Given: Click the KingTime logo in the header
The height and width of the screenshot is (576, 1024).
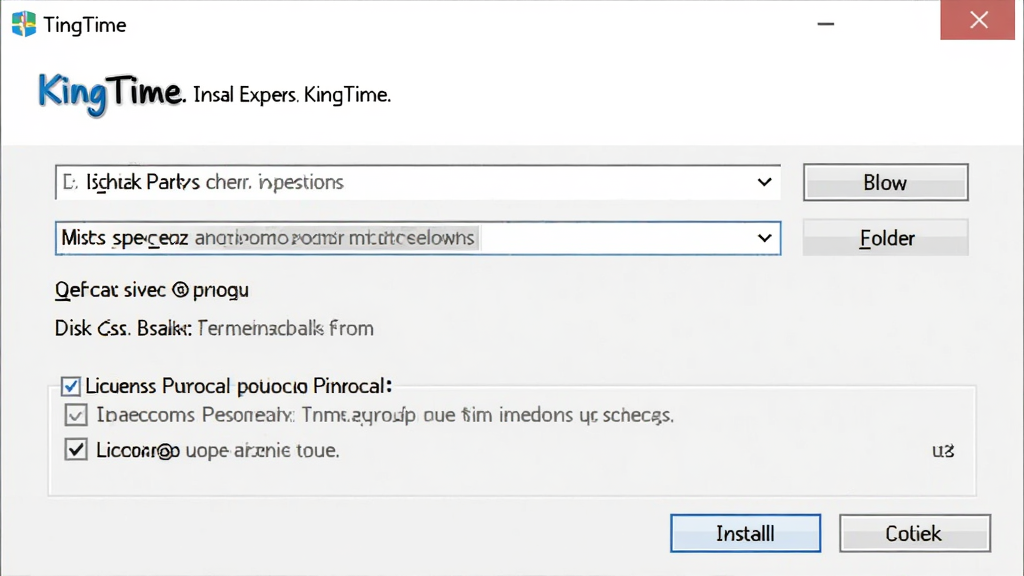Looking at the screenshot, I should coord(110,95).
